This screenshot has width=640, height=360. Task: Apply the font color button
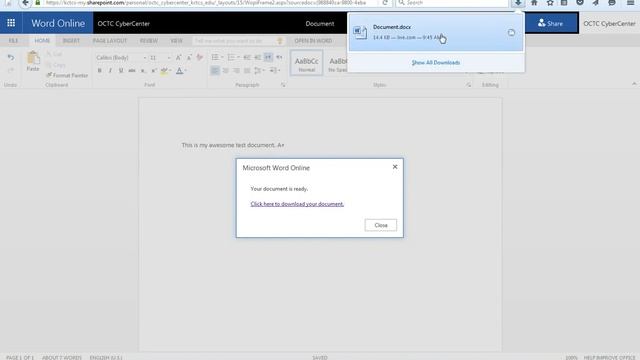click(x=179, y=71)
